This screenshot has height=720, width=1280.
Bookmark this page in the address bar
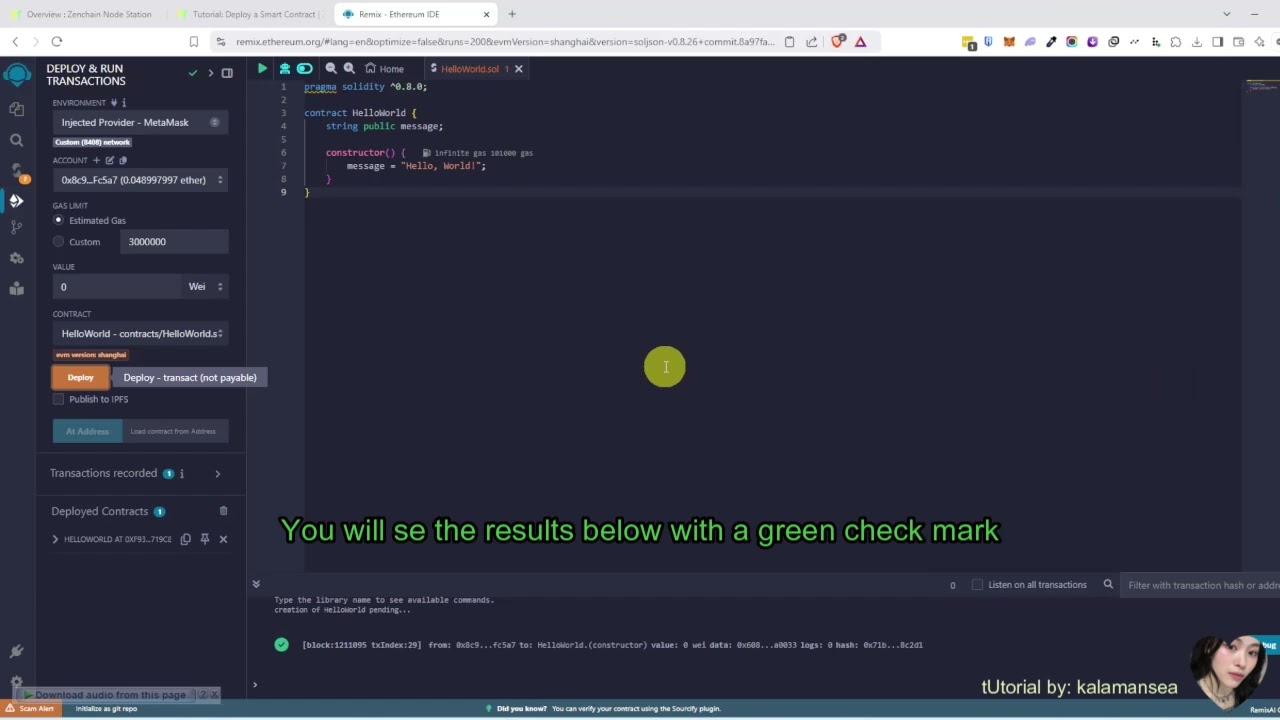pos(194,41)
